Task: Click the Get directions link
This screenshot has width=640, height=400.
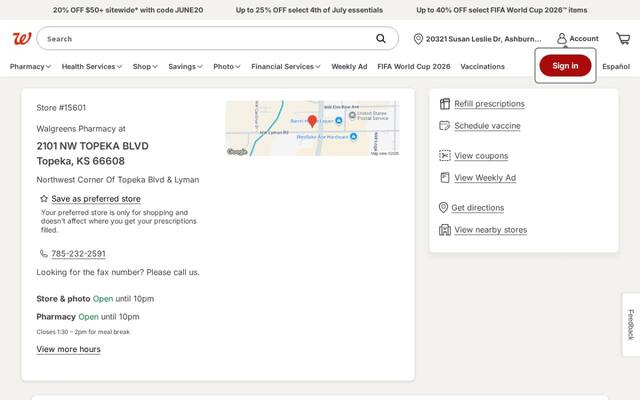Action: pyautogui.click(x=478, y=207)
